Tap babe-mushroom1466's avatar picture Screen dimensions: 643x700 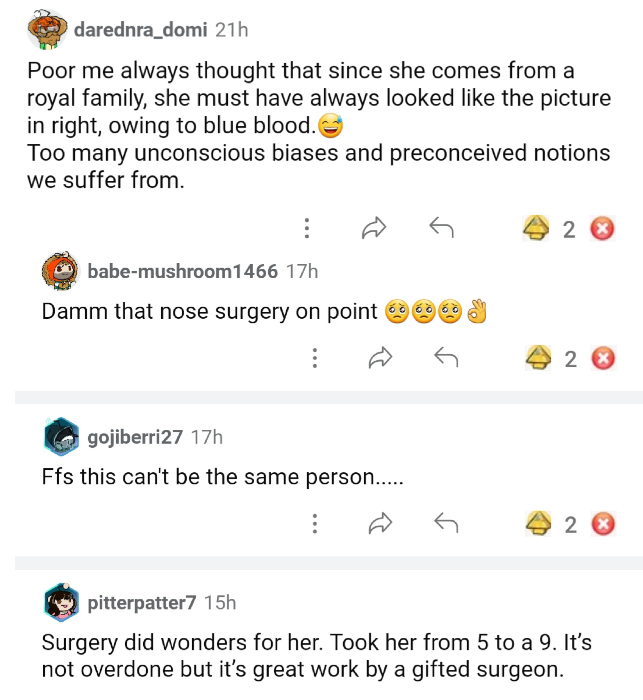pos(60,271)
